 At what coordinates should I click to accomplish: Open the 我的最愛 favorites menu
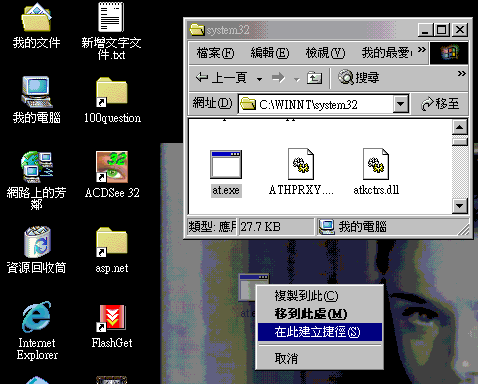pyautogui.click(x=387, y=53)
